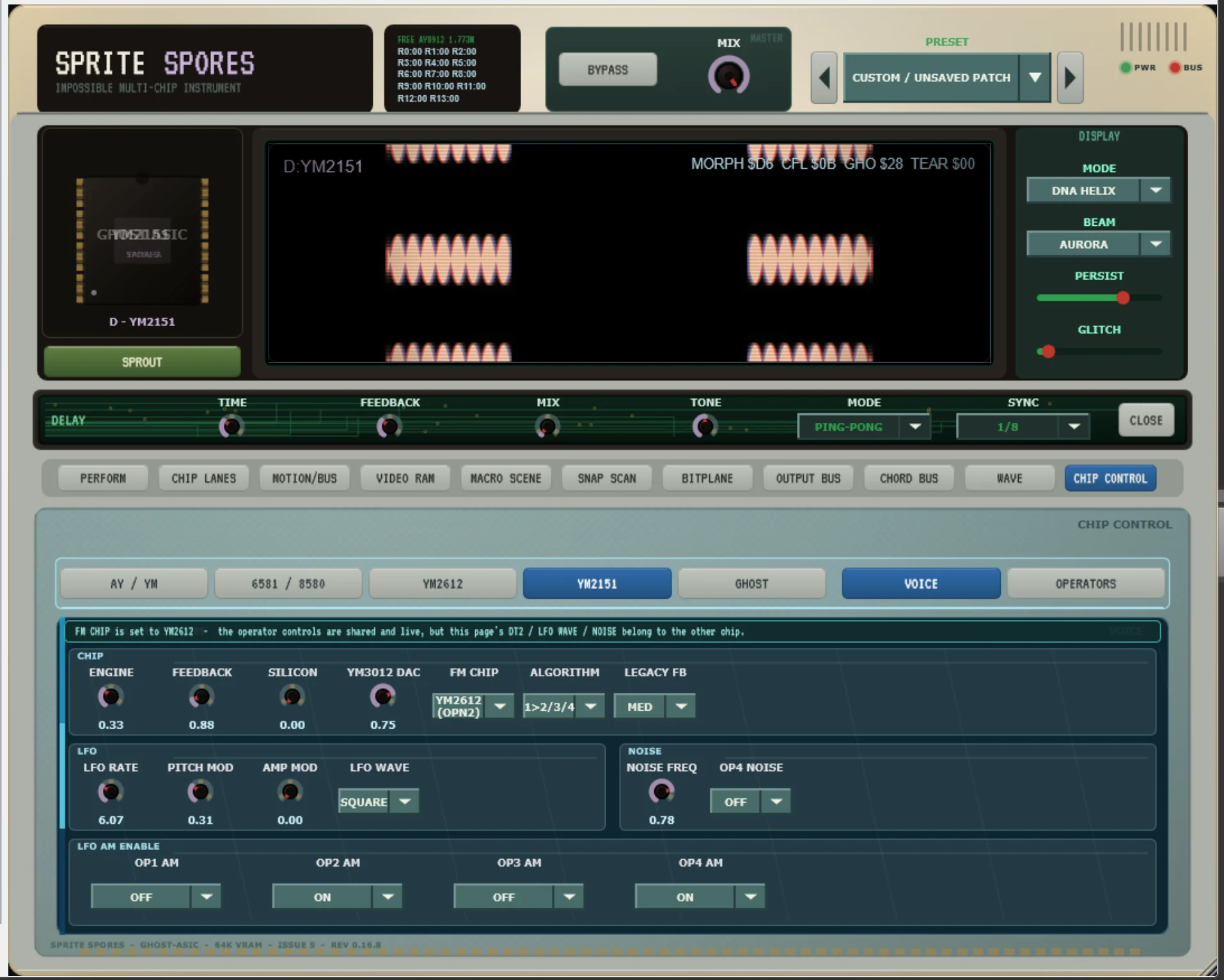Open the OUTPUT BUS tab

point(808,478)
